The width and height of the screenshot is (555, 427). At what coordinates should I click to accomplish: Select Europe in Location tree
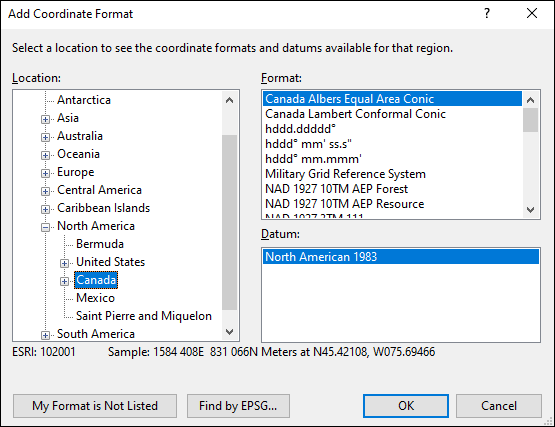(76, 172)
